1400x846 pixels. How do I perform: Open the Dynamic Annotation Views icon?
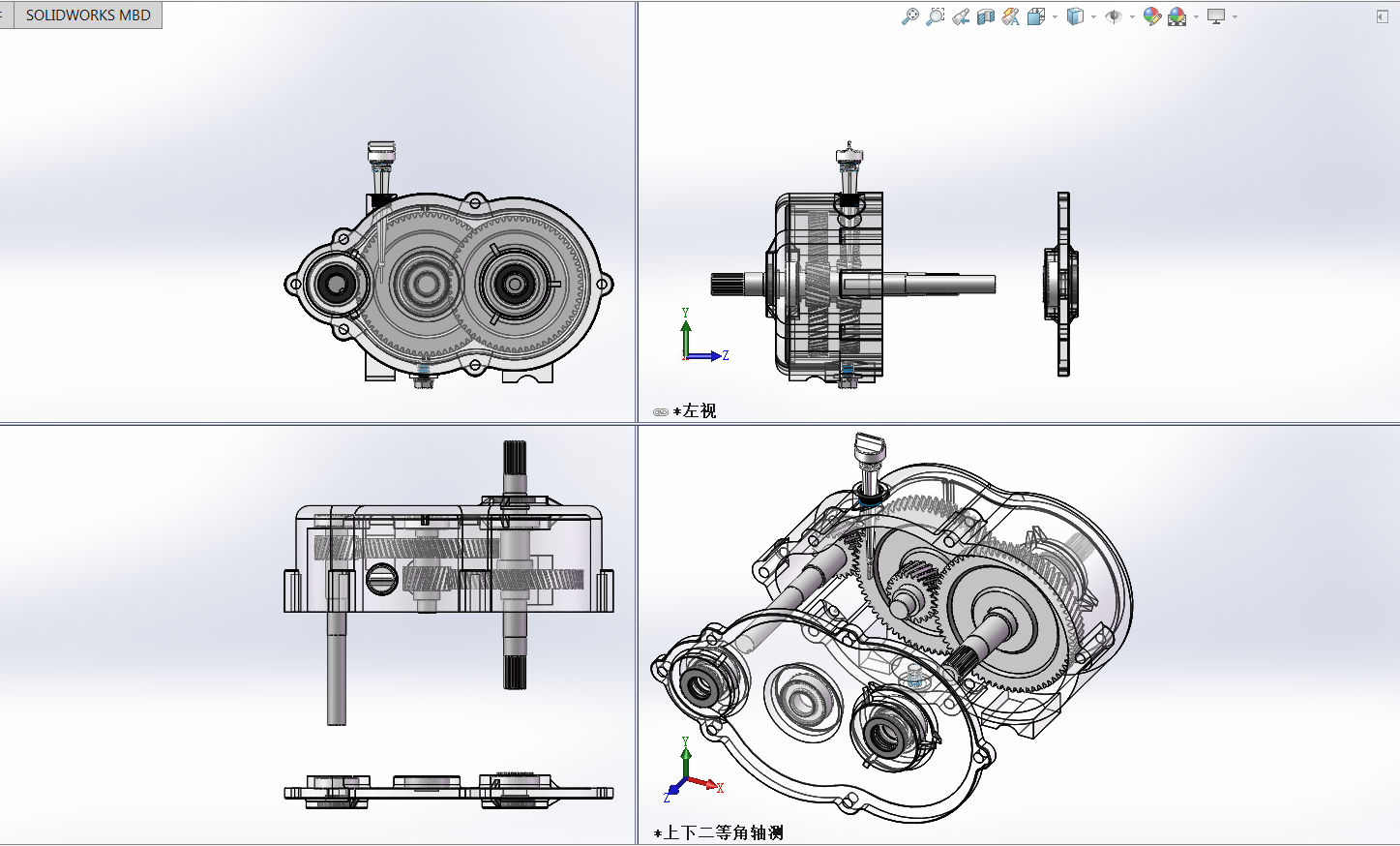click(x=1010, y=16)
